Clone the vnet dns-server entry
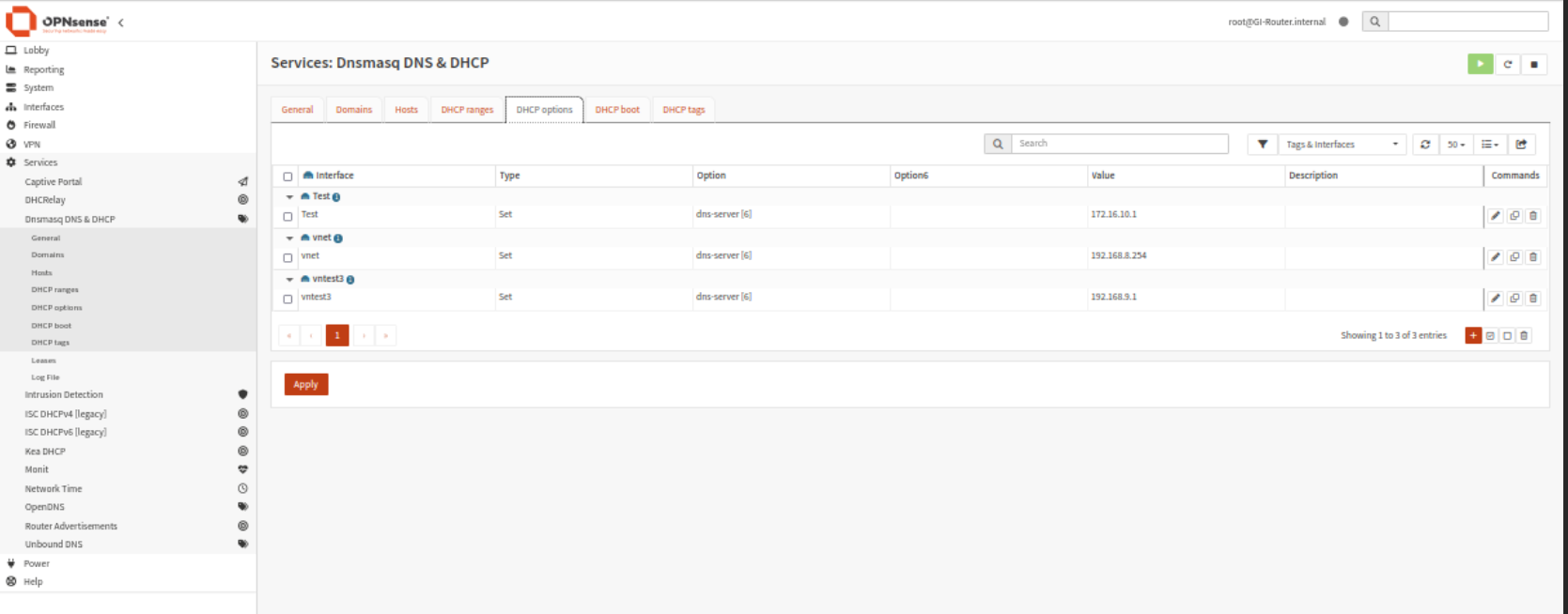 click(1514, 257)
